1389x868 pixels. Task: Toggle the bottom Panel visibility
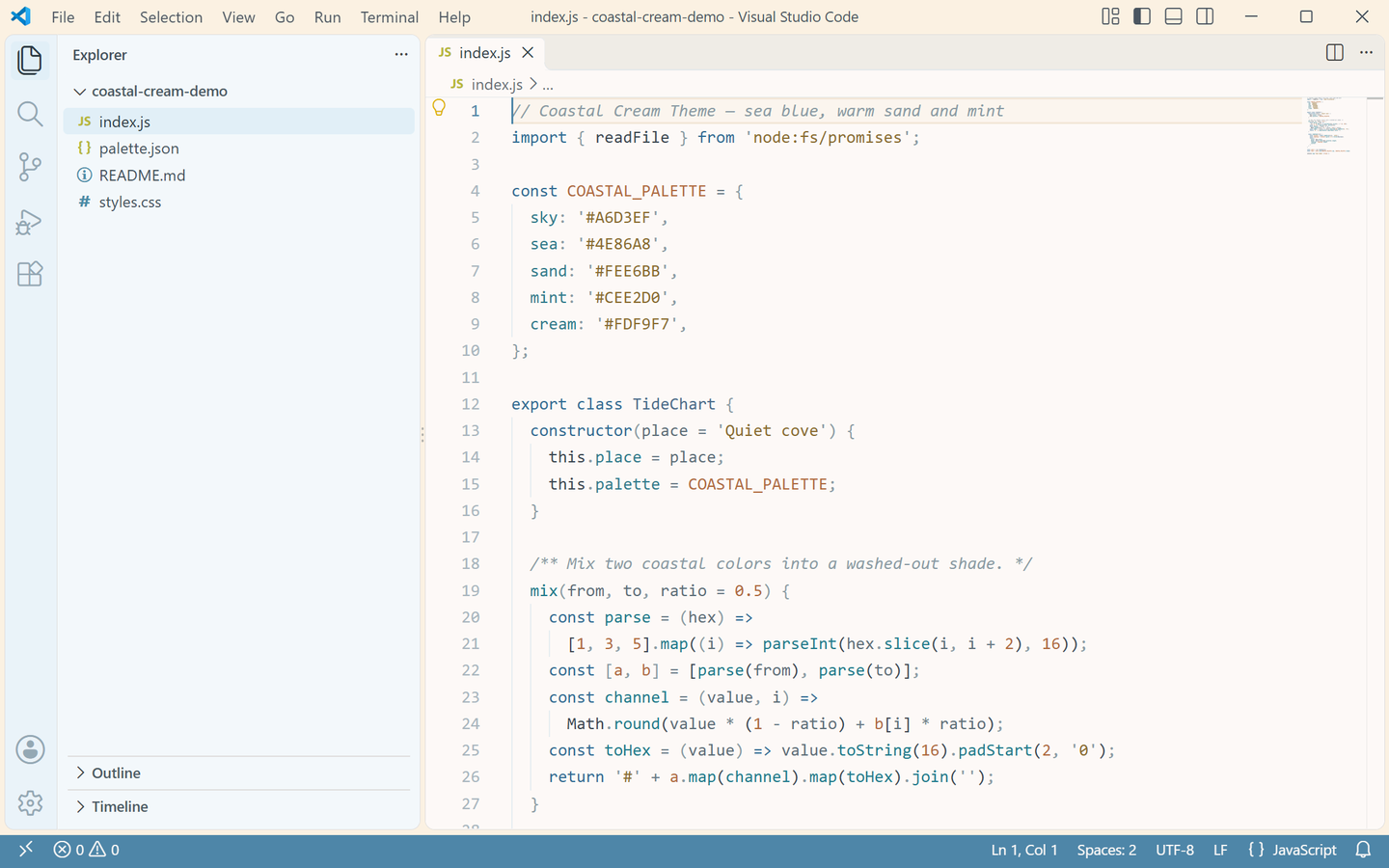coord(1173,16)
